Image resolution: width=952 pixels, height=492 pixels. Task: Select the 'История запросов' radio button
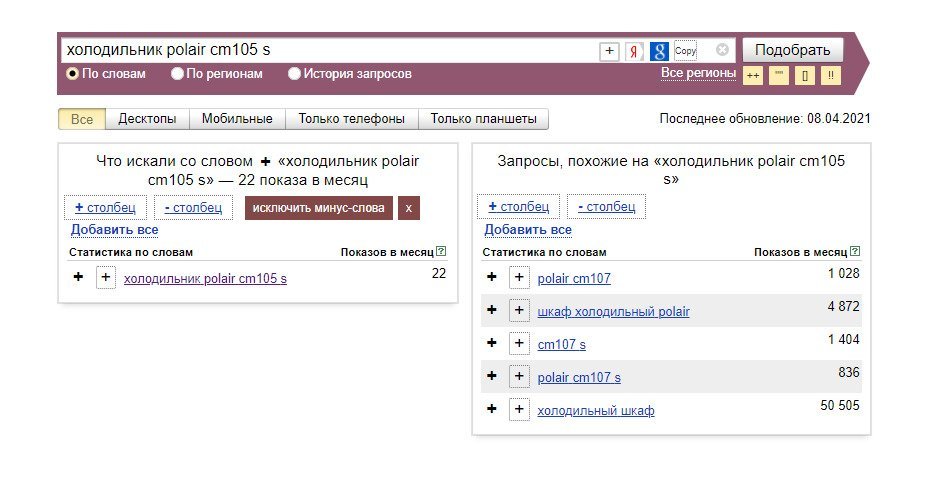[x=294, y=73]
